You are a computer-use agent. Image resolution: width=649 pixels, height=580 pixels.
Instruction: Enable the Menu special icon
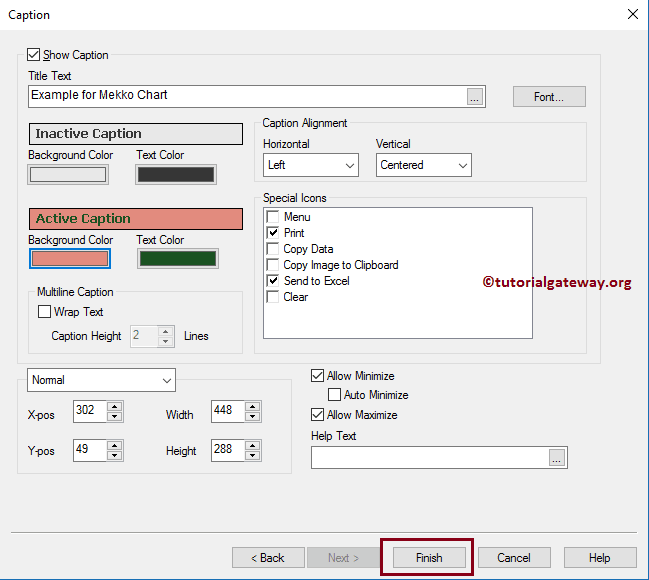pos(273,217)
